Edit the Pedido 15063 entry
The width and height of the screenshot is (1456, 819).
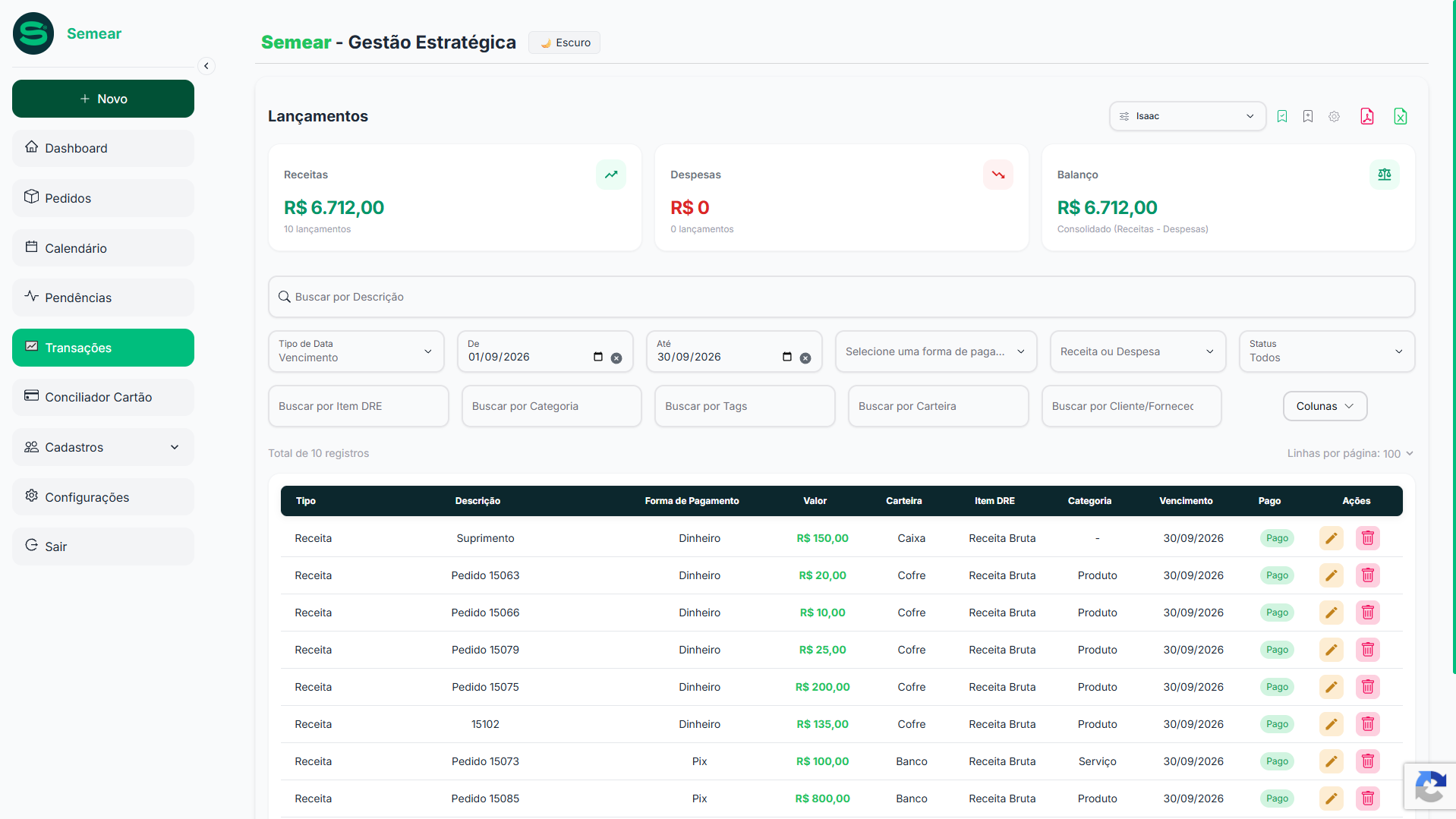1331,575
